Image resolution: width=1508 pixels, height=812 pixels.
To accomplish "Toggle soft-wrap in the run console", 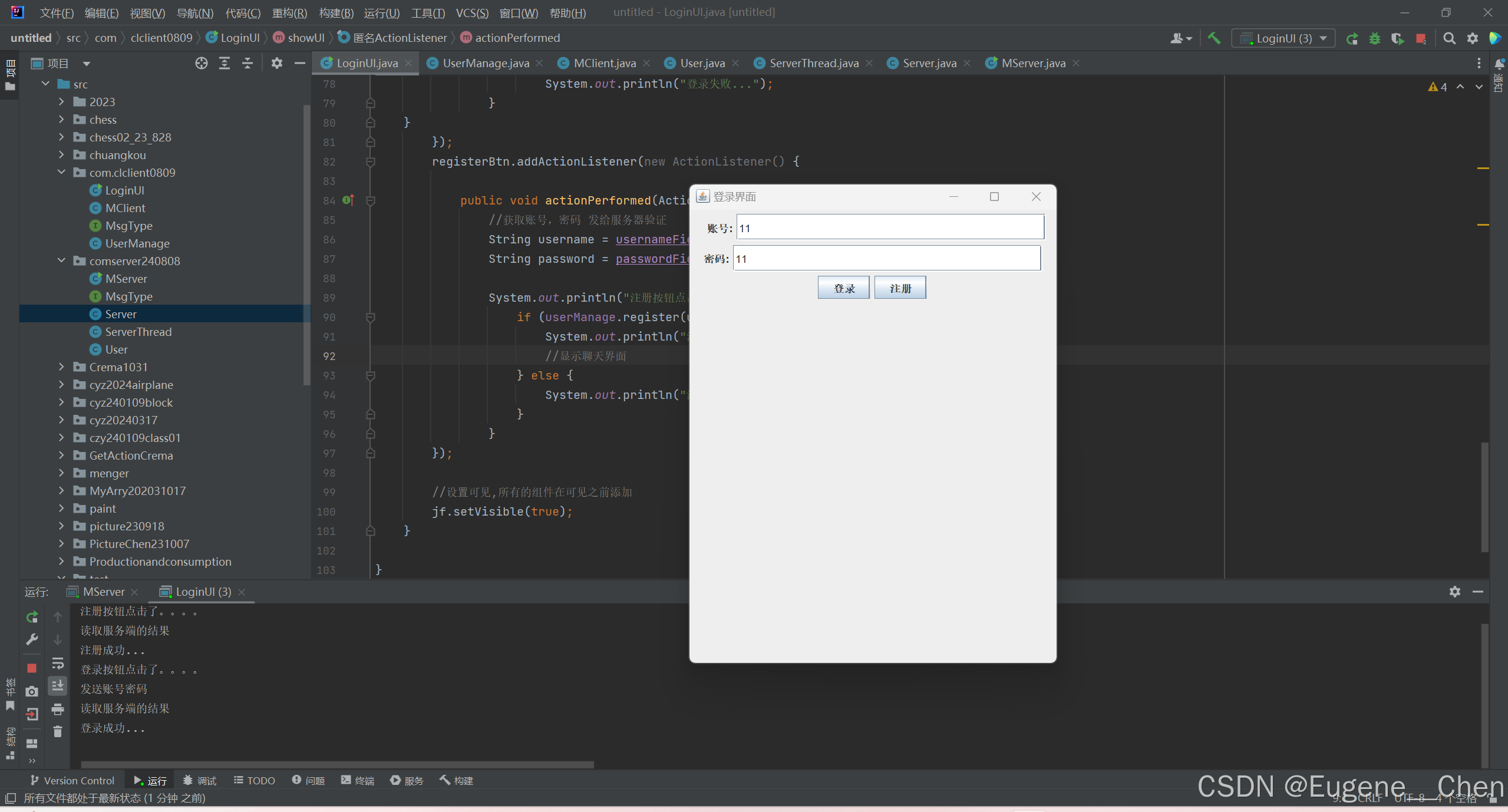I will pos(57,663).
